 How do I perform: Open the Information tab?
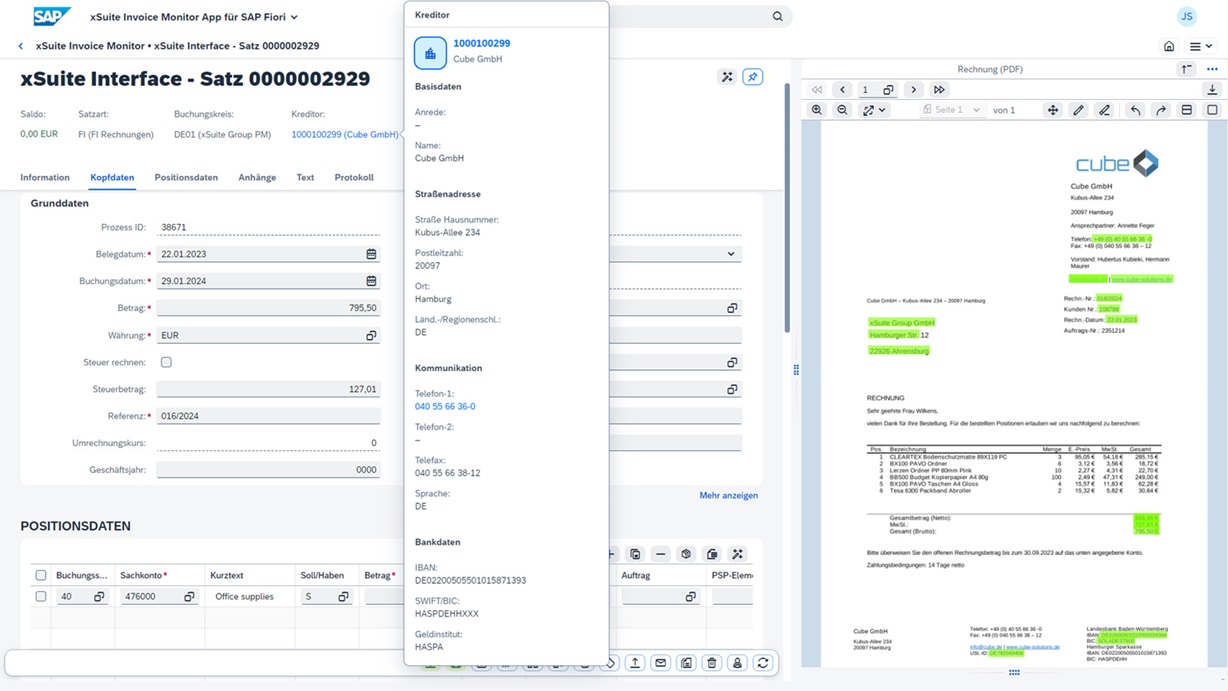point(45,177)
